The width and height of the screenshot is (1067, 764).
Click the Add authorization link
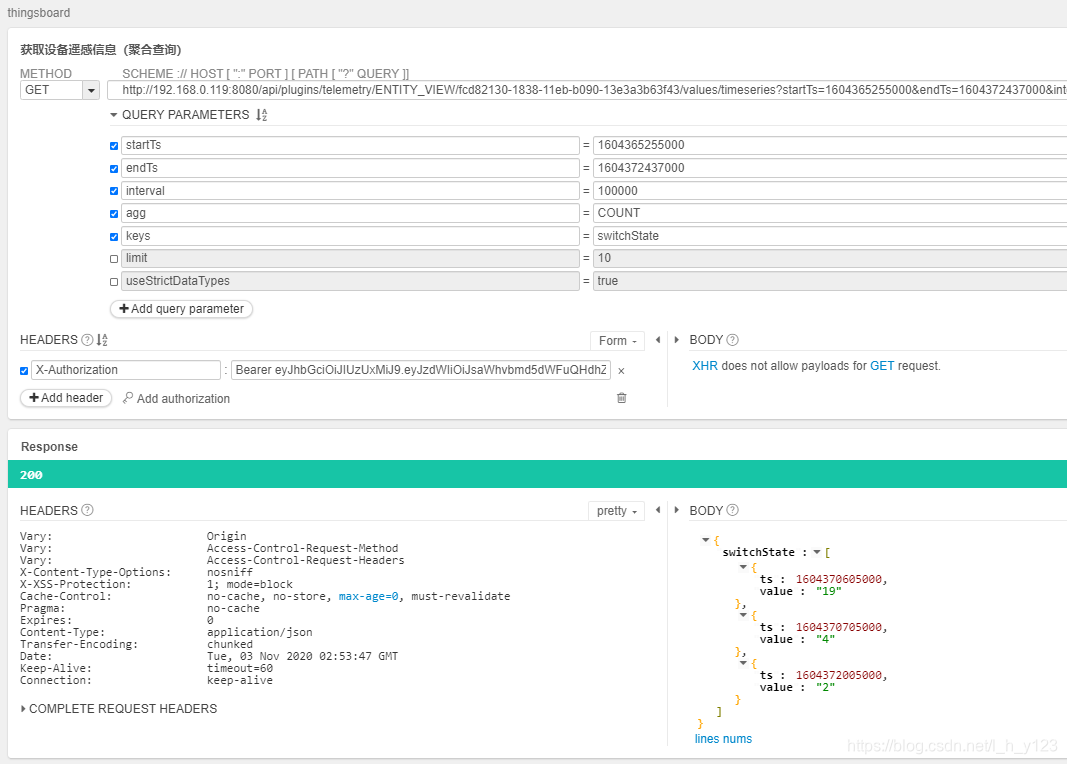(x=183, y=399)
